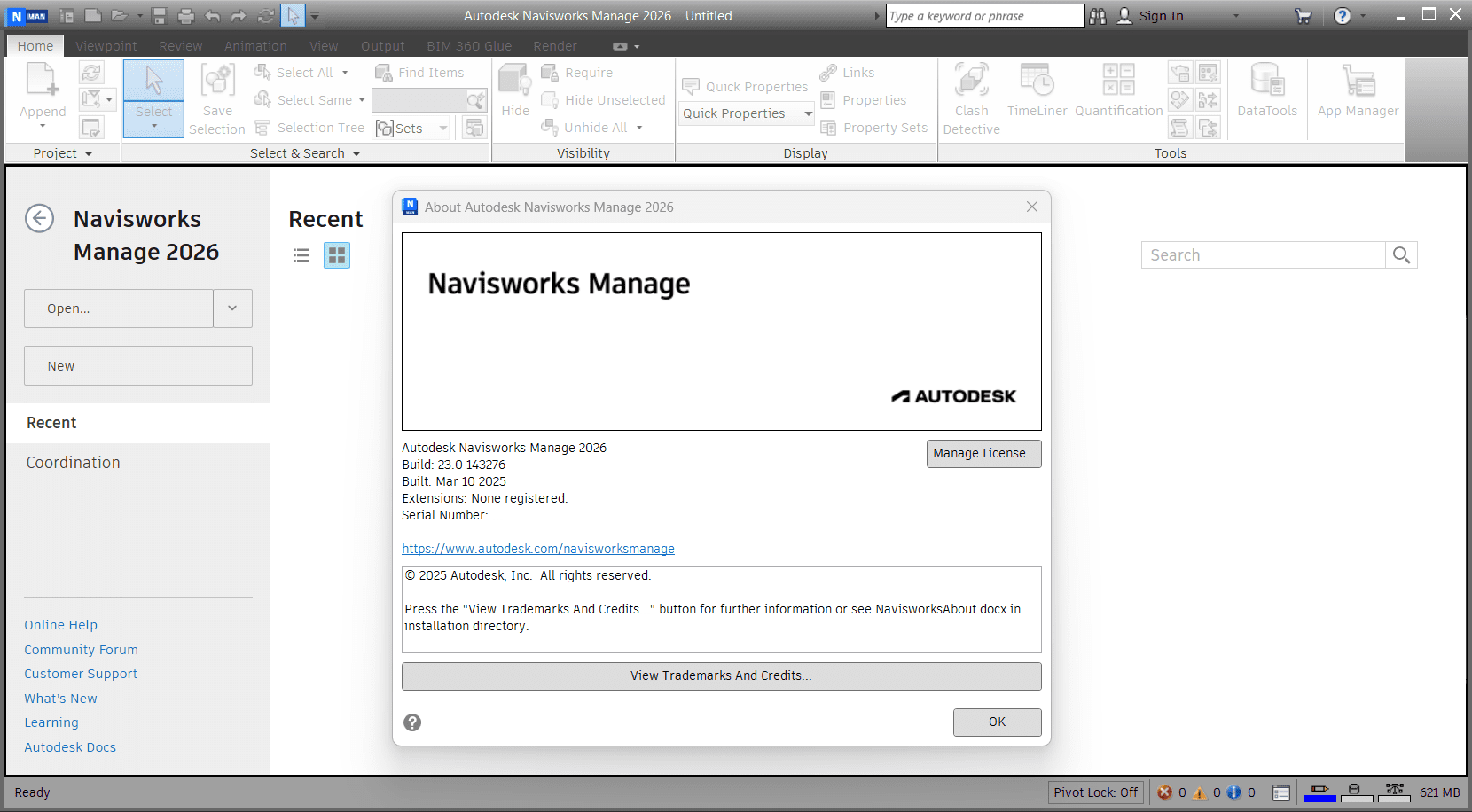Click the Property Sets tool
The width and height of the screenshot is (1472, 812).
click(873, 128)
